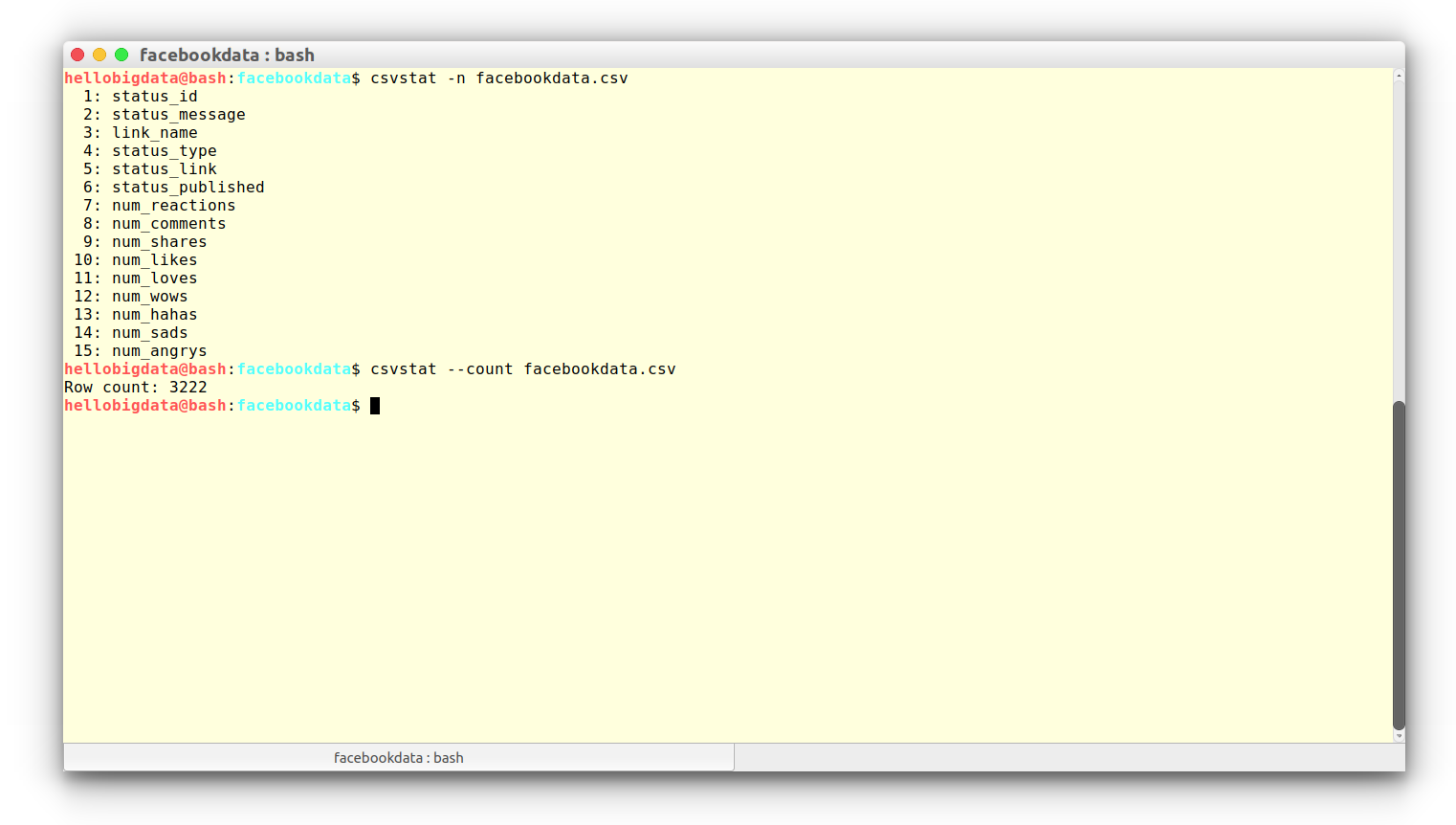
Task: Click the 'status_link' column name
Action: 165,169
